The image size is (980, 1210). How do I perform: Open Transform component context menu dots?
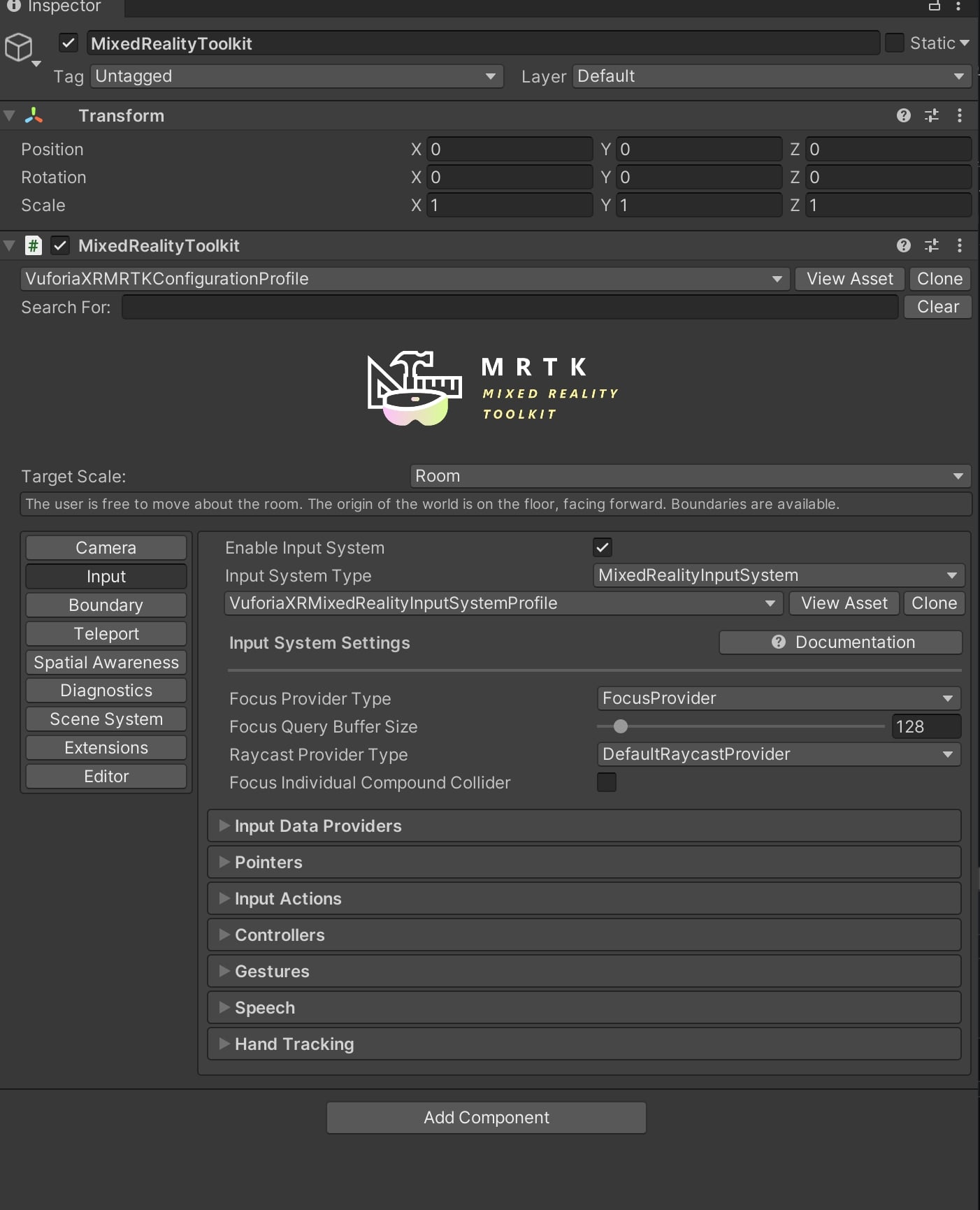959,115
